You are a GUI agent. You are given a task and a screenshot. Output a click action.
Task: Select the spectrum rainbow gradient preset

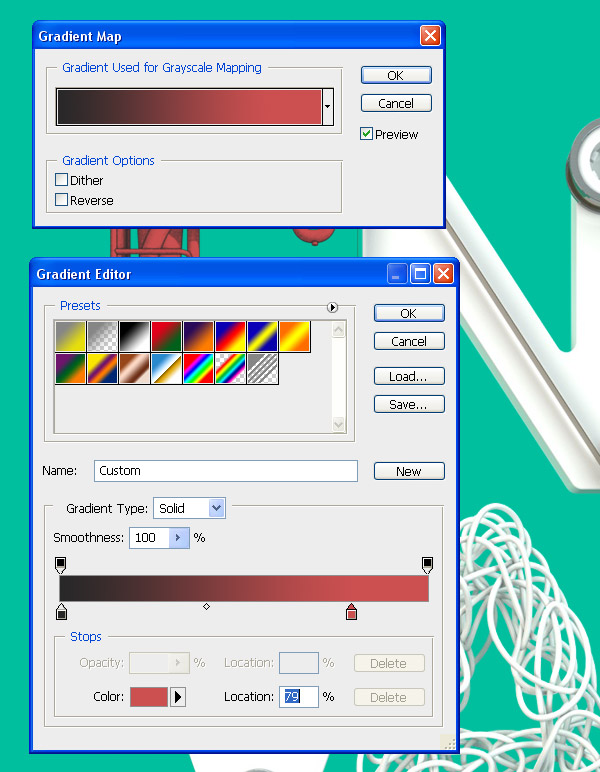pos(198,368)
